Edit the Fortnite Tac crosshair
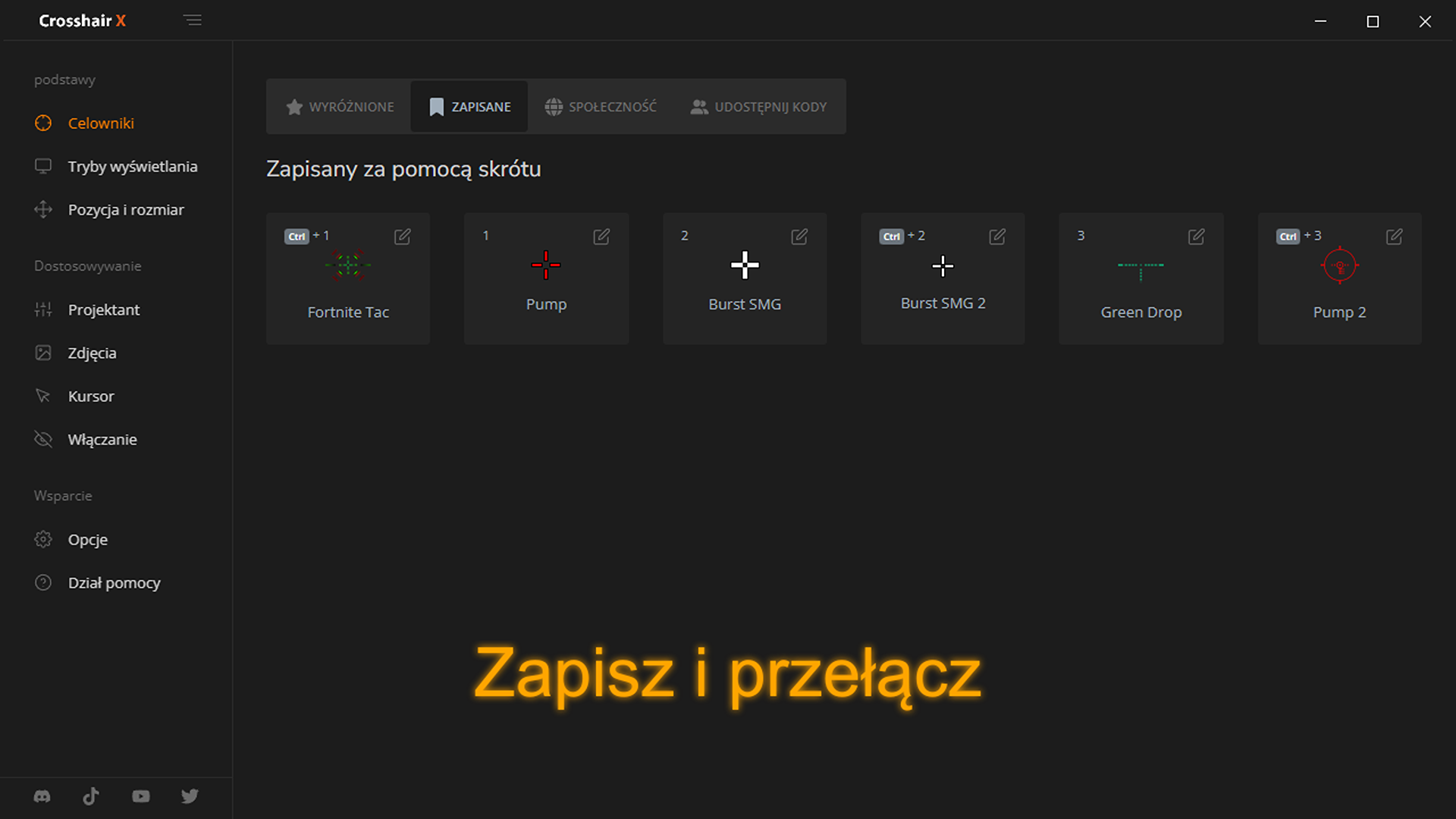Viewport: 1456px width, 819px height. pos(402,237)
